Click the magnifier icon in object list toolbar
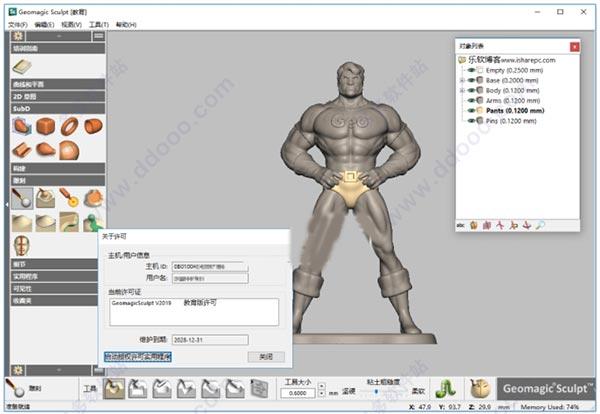Image resolution: width=600 pixels, height=414 pixels. tap(541, 225)
